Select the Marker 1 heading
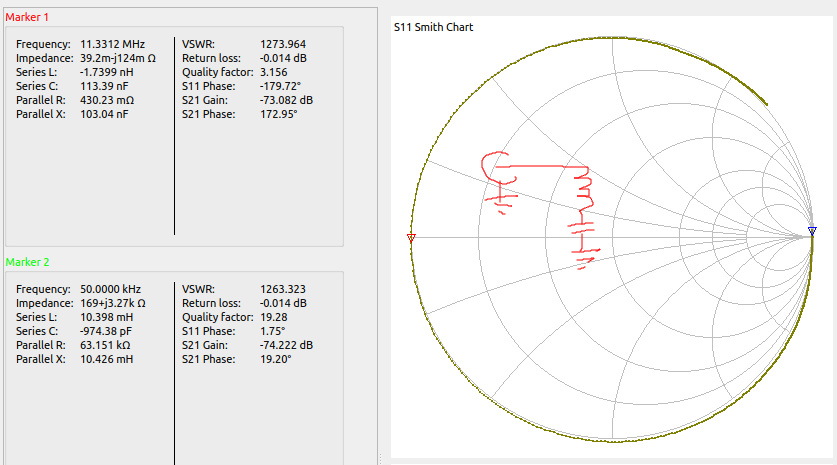Viewport: 837px width, 465px height. point(27,18)
